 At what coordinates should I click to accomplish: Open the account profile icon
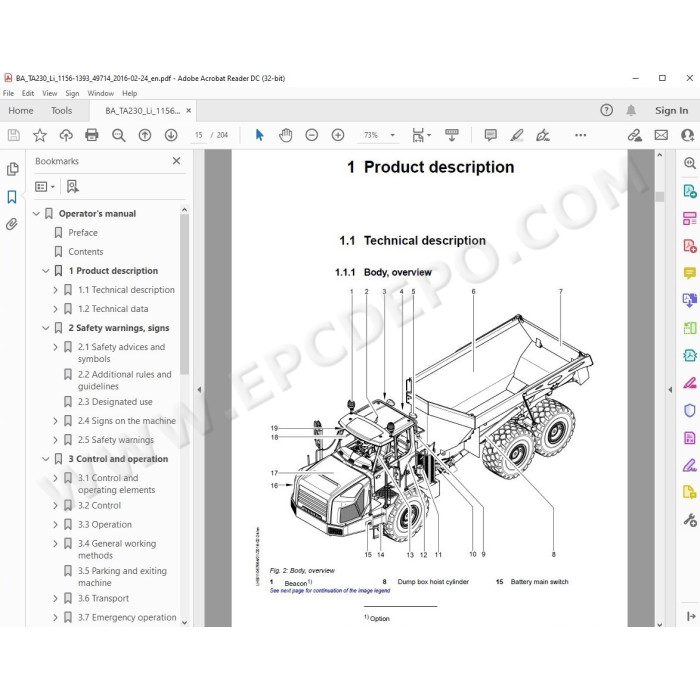point(687,135)
